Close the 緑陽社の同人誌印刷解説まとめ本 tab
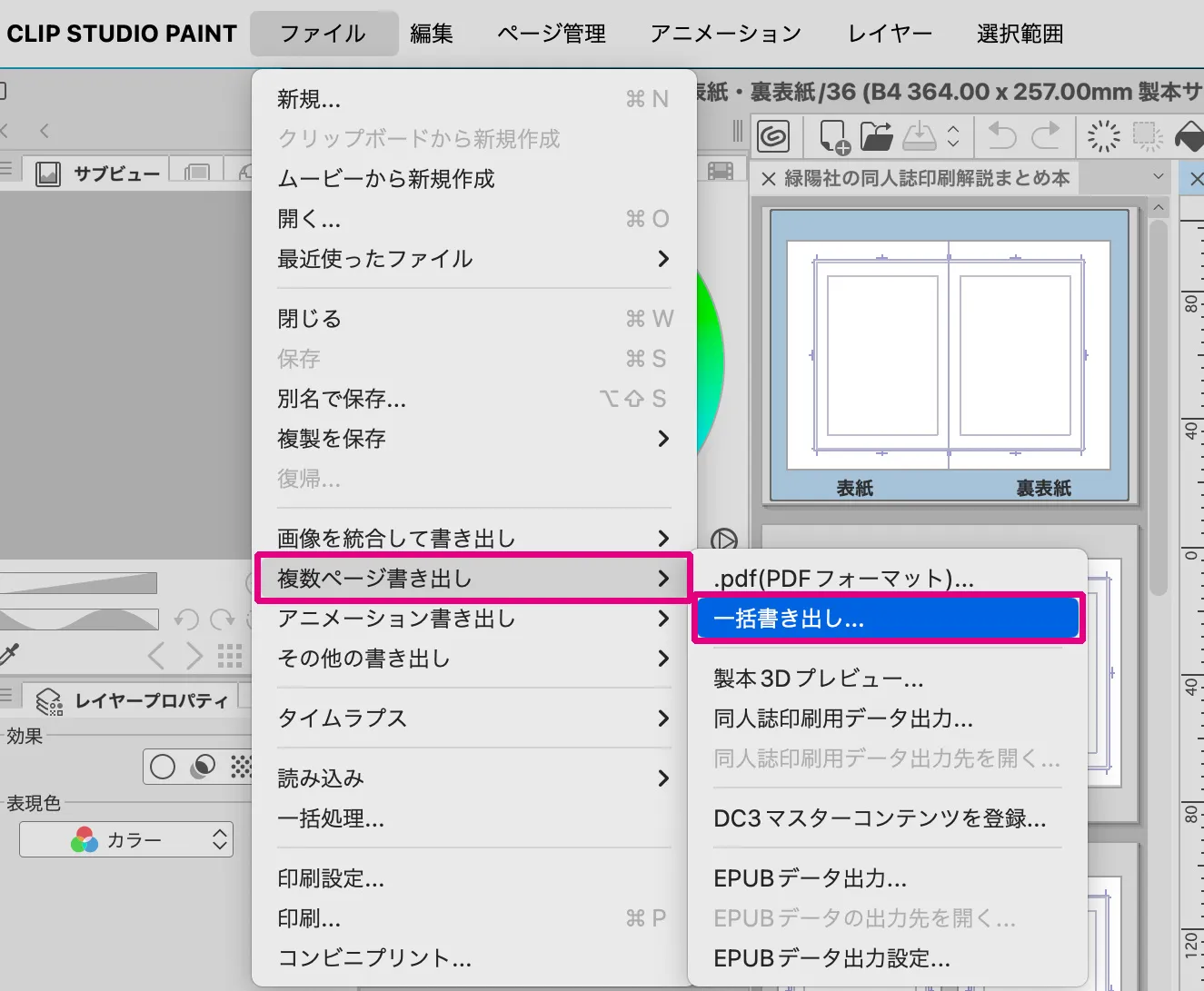This screenshot has height=991, width=1204. tap(769, 178)
